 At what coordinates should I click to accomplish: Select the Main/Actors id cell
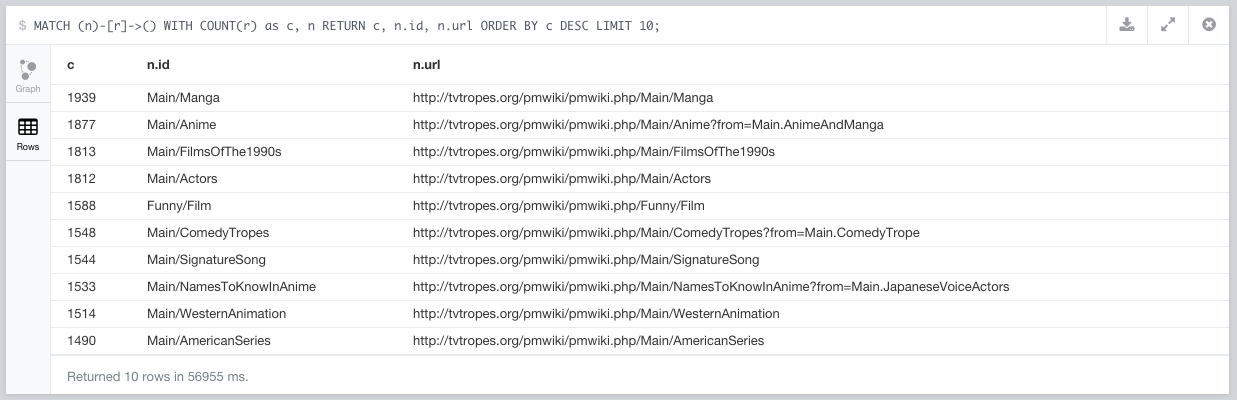pyautogui.click(x=182, y=179)
